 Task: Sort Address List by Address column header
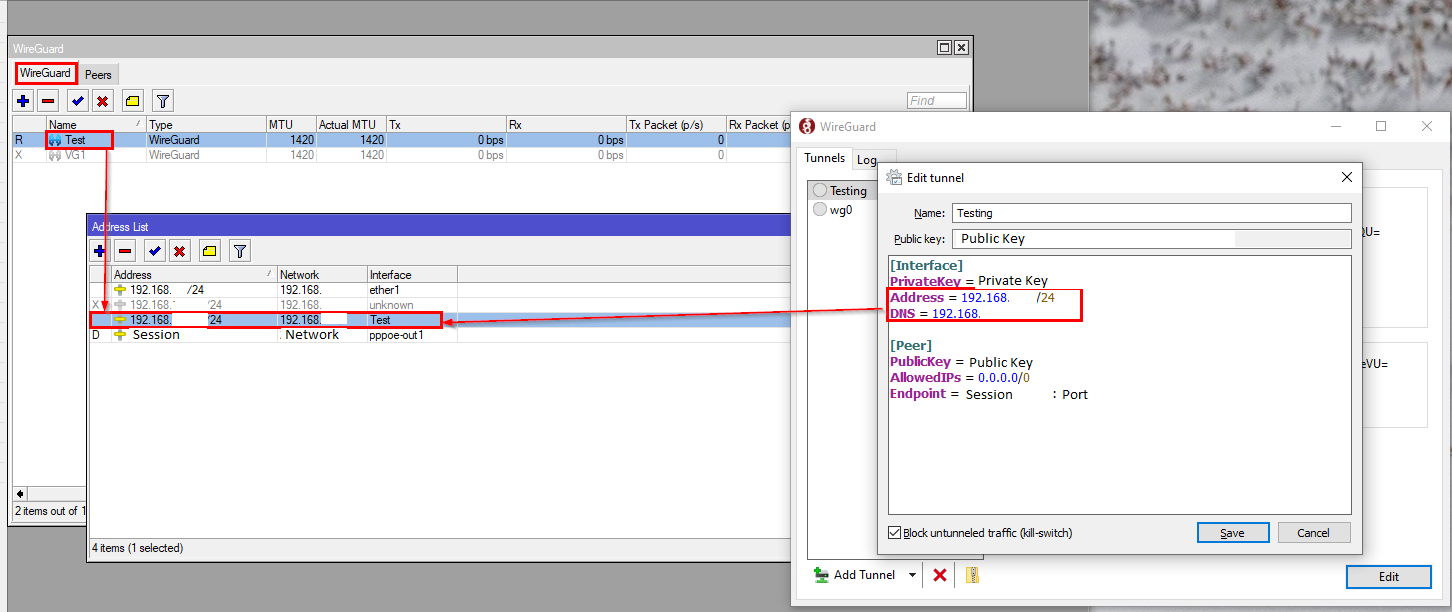[x=193, y=275]
